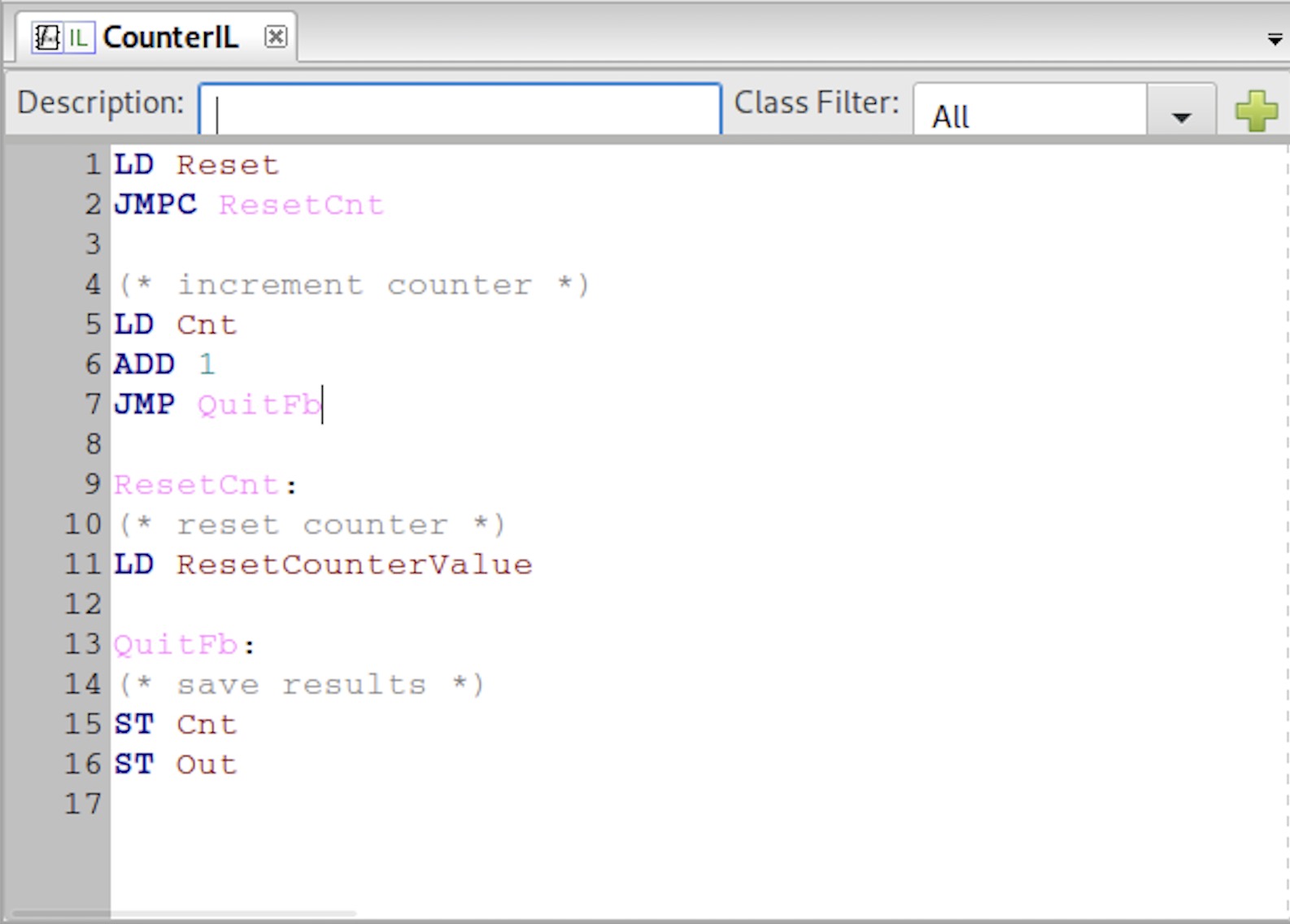Click the 'Description:' label
Viewport: 1290px width, 924px height.
pos(101,103)
